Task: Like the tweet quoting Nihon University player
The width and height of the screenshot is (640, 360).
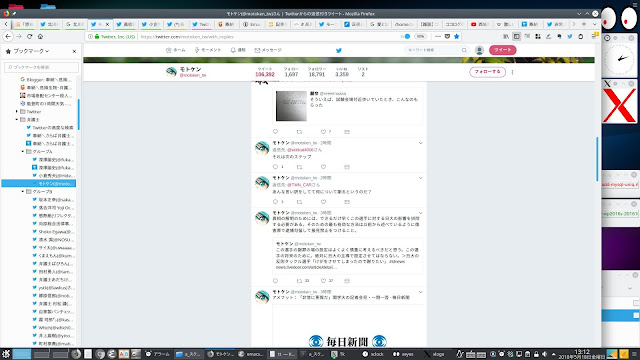Action: pyautogui.click(x=323, y=281)
